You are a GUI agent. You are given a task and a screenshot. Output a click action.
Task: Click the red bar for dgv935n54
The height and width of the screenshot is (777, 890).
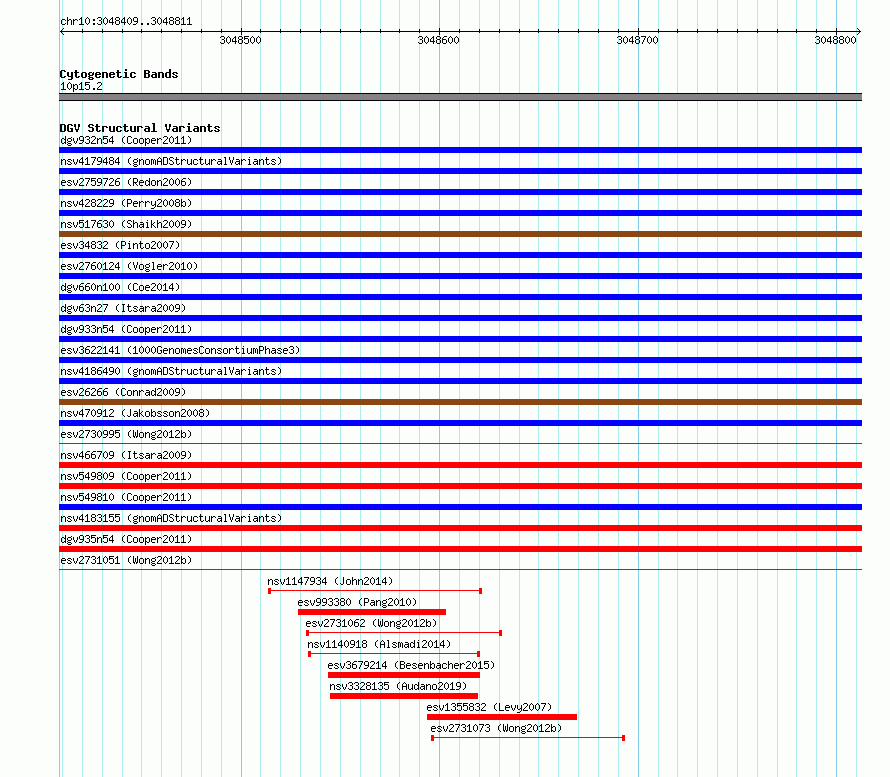460,549
